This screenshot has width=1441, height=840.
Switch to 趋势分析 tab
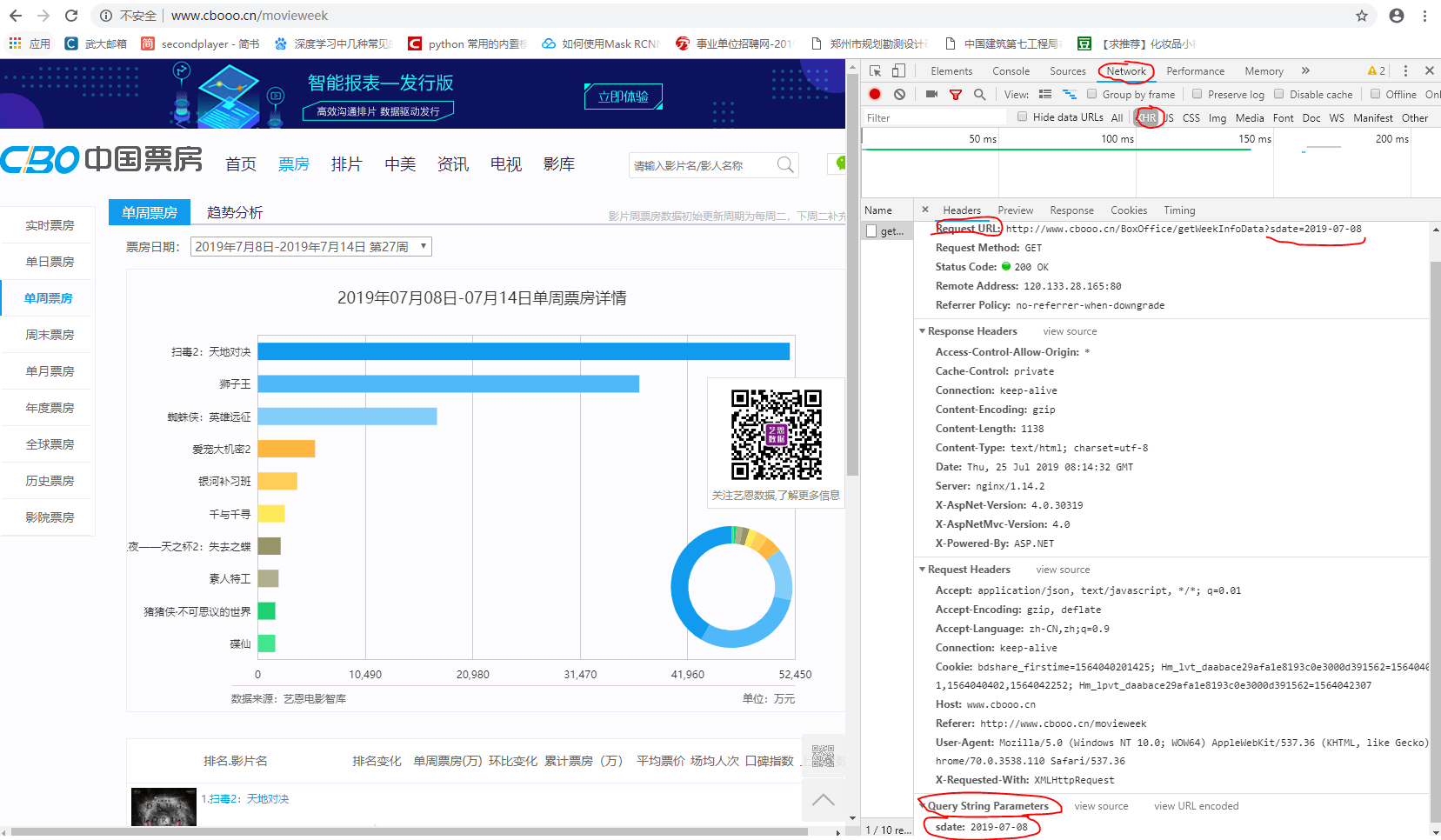pos(234,212)
